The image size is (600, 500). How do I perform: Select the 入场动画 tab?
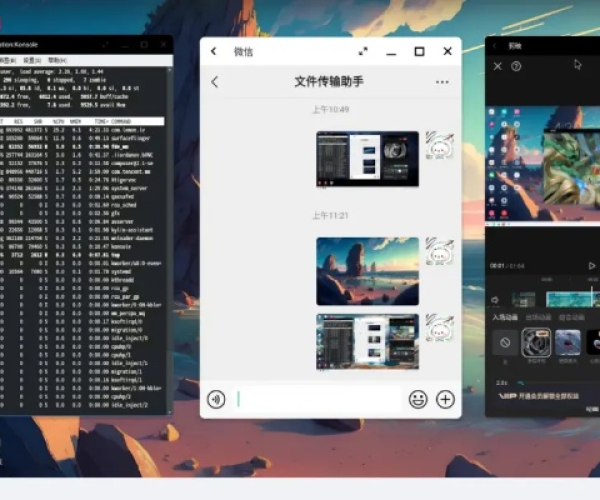coord(505,318)
